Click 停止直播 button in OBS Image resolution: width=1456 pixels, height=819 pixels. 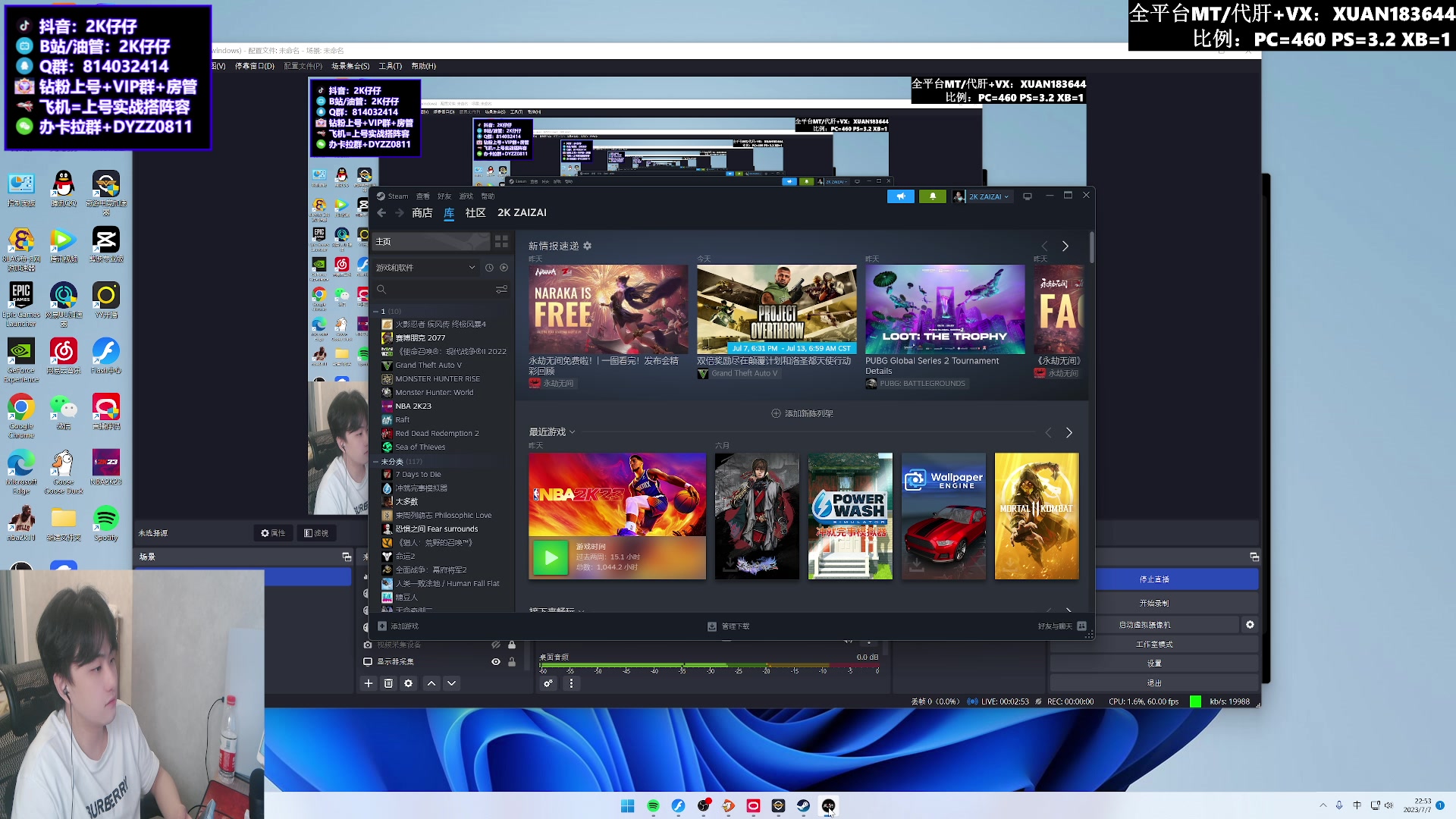pos(1154,579)
